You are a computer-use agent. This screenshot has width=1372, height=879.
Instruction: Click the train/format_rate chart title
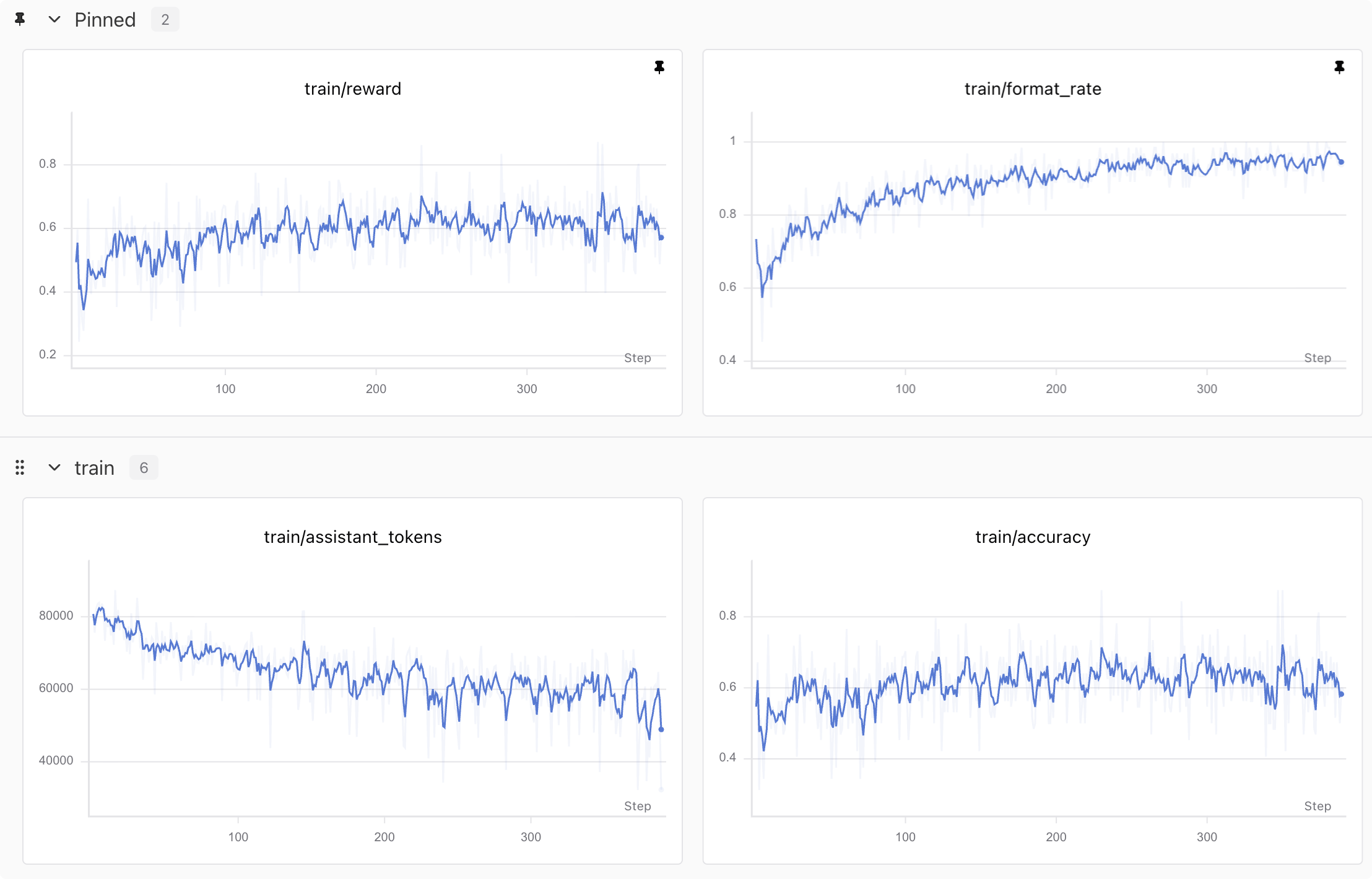coord(1033,89)
